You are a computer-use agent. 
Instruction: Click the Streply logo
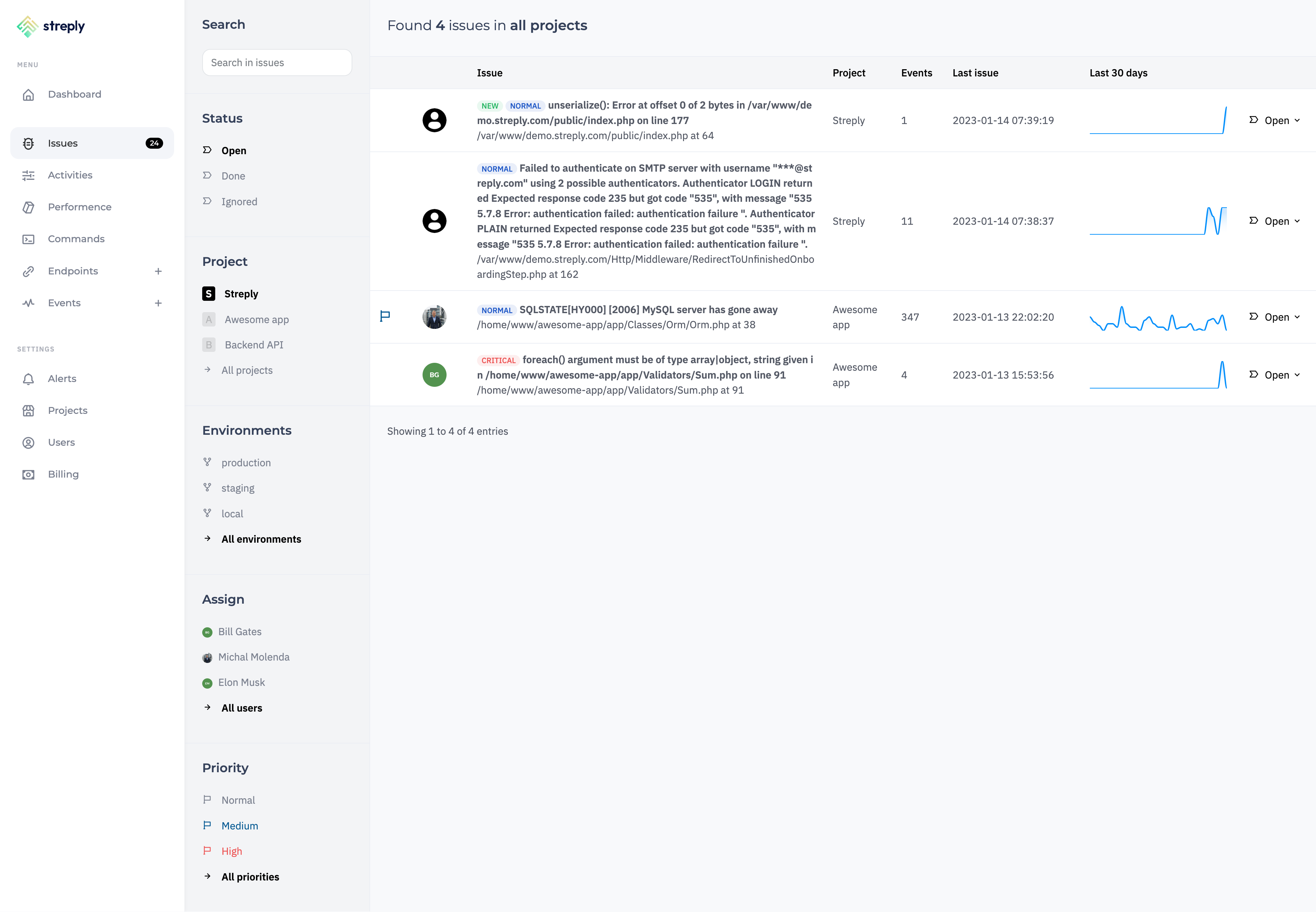(51, 26)
